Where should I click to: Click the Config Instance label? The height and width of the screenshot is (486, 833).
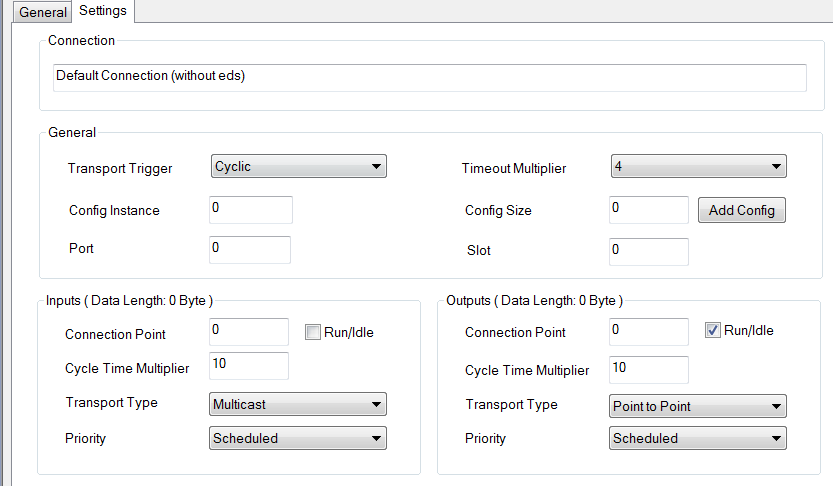114,210
